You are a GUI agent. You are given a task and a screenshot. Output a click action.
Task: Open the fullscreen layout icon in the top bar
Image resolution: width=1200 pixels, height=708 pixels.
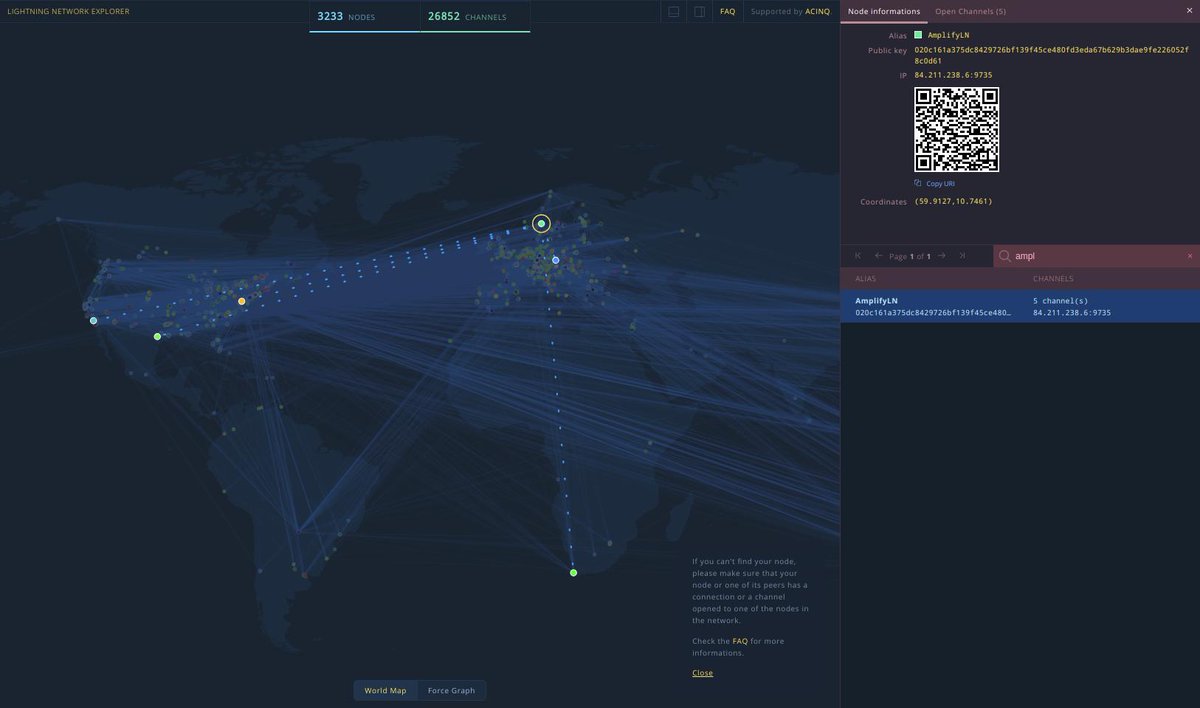673,11
